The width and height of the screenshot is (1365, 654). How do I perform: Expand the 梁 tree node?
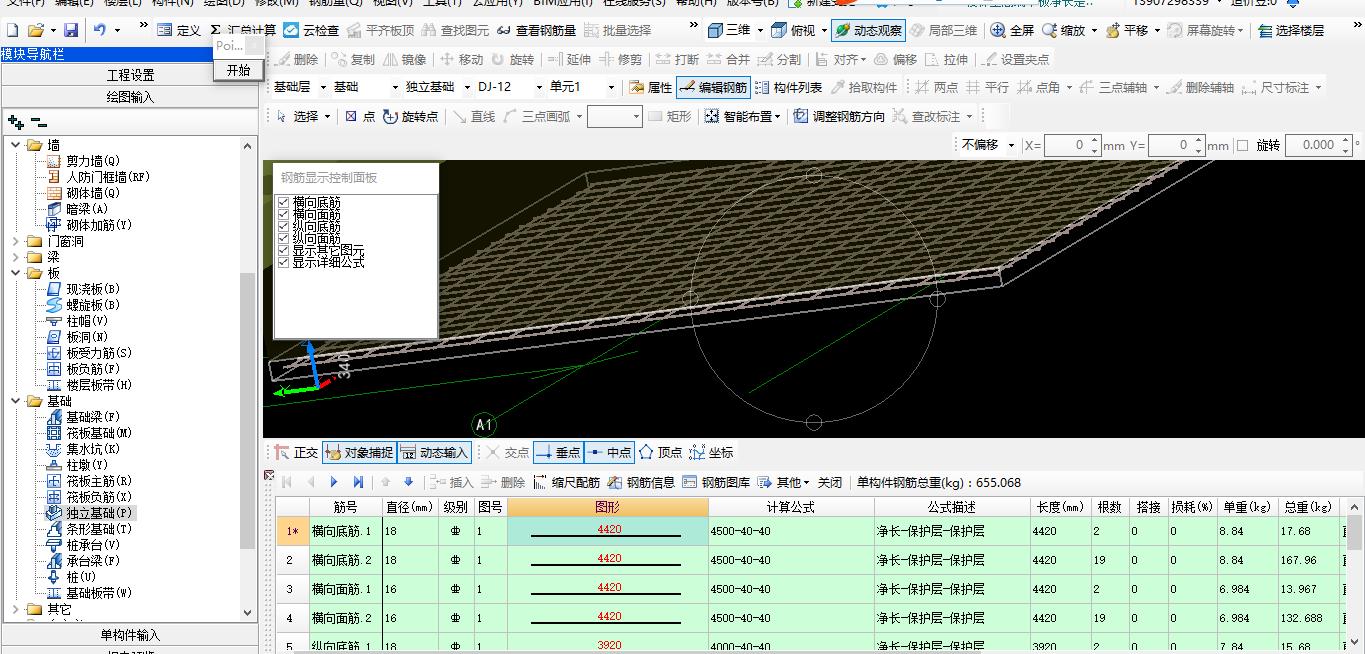coord(16,257)
